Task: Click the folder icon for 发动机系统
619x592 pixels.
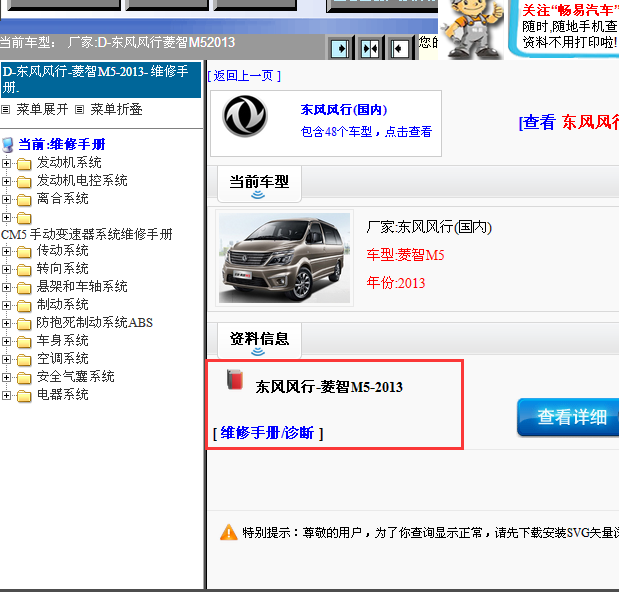Action: click(x=24, y=163)
